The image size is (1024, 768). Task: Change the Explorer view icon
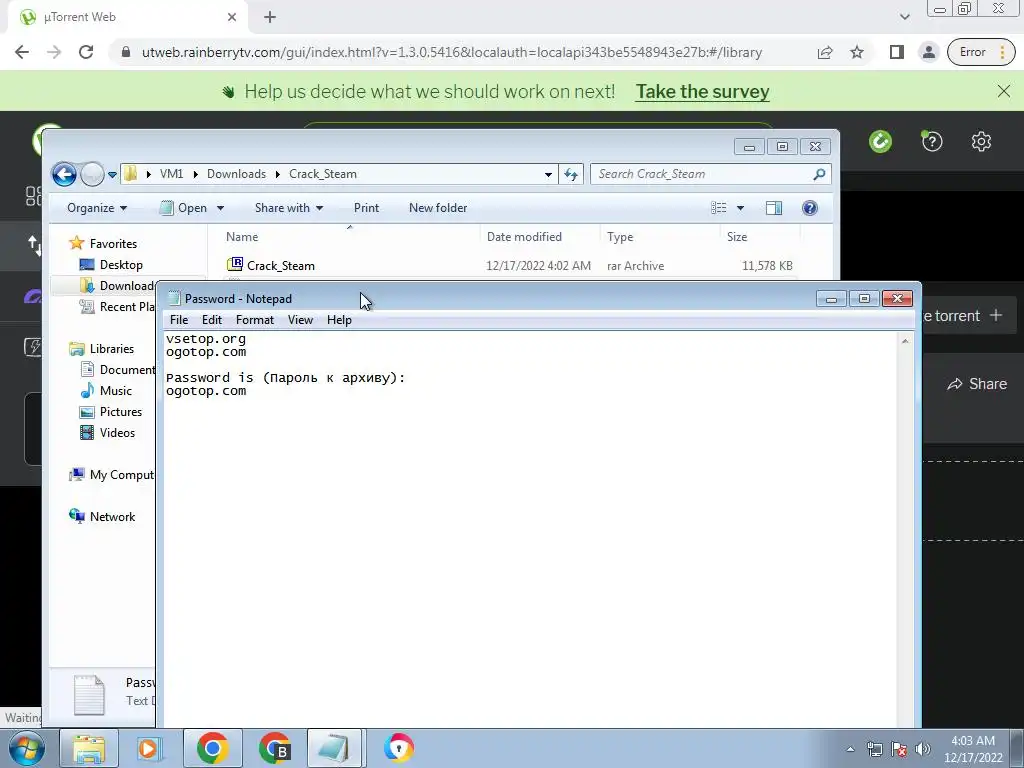718,208
